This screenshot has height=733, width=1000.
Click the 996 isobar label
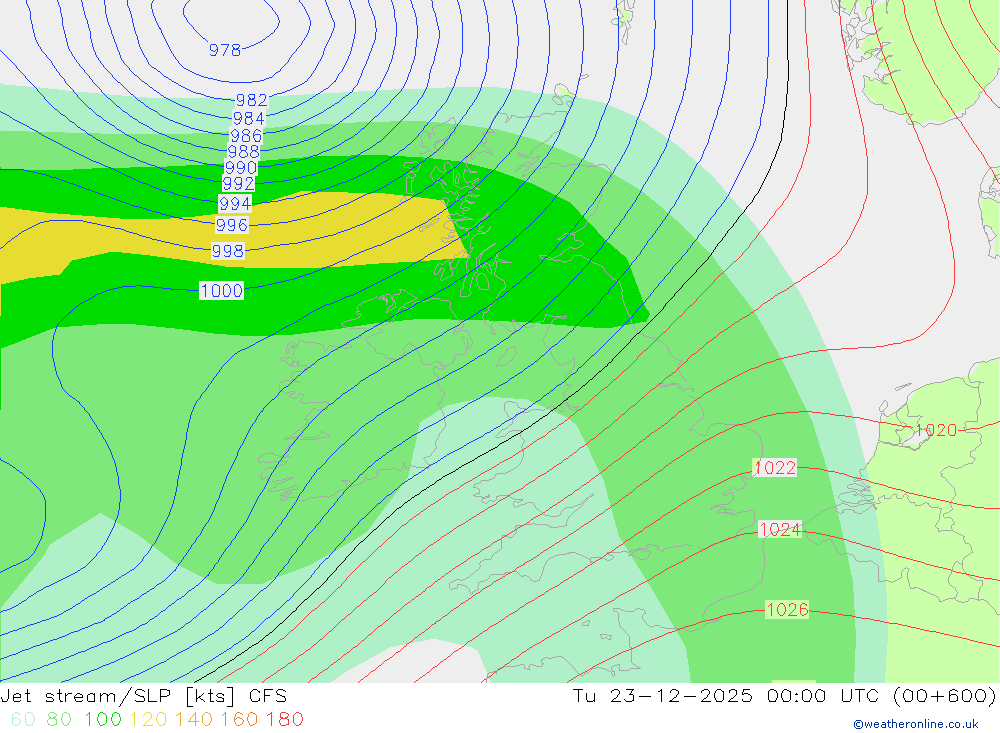[232, 225]
